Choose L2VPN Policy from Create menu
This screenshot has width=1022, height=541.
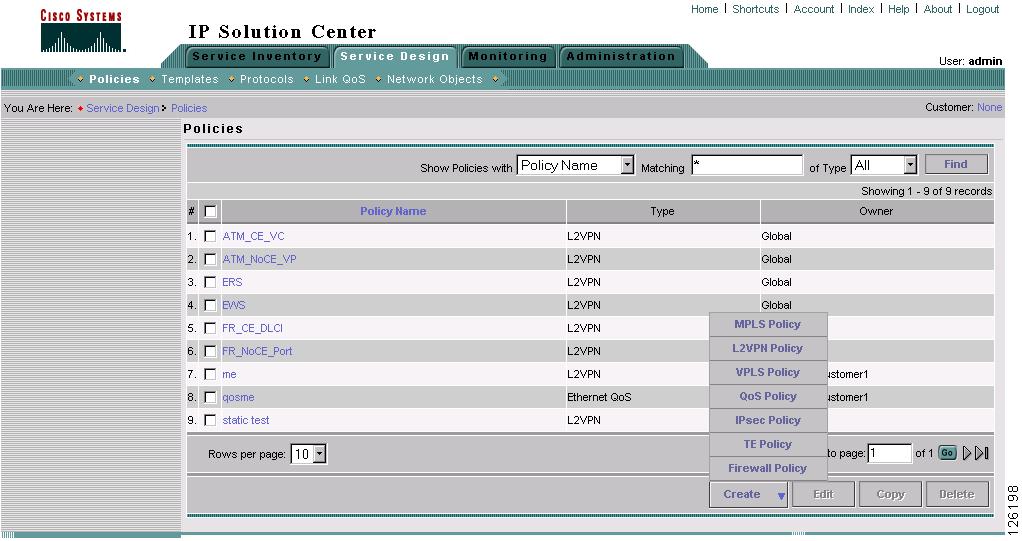[768, 348]
